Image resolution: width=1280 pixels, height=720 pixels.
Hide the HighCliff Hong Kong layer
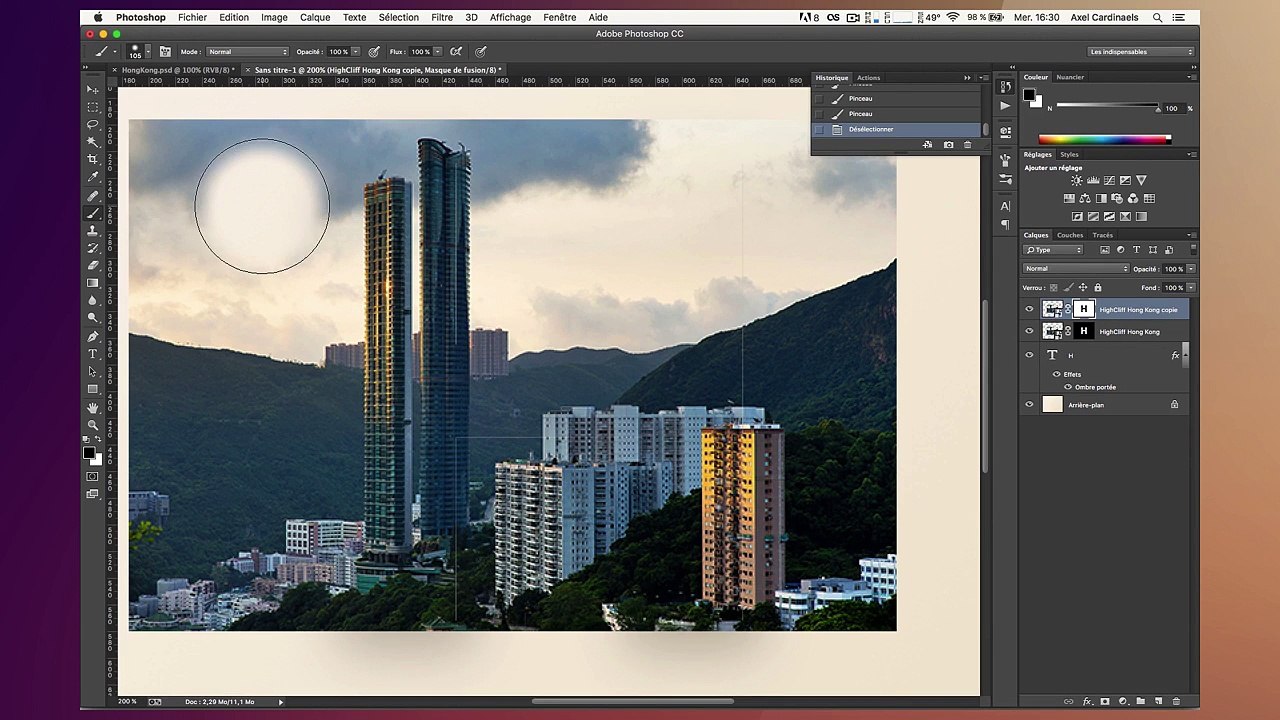pos(1029,331)
